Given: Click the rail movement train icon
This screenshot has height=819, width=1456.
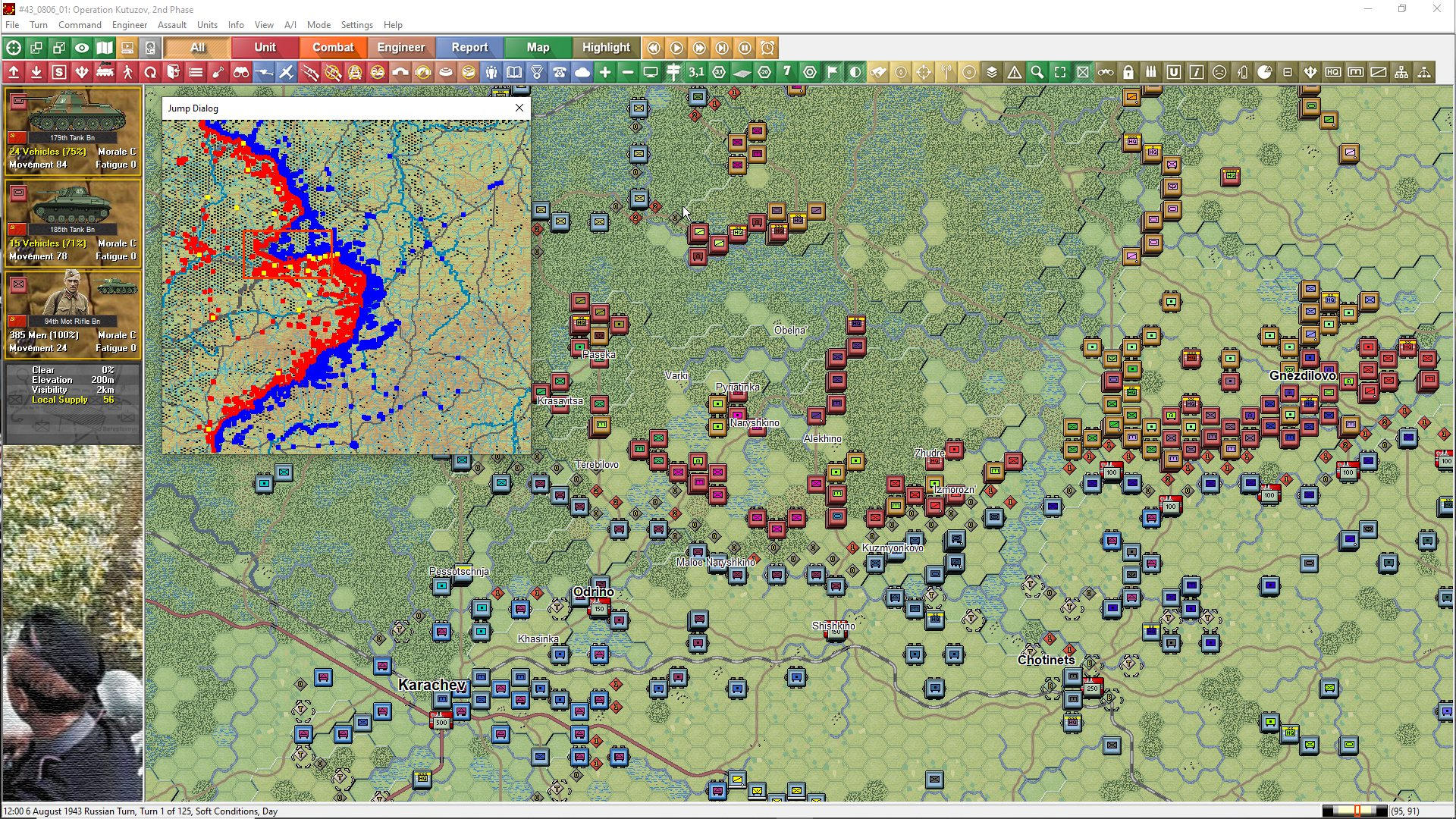Looking at the screenshot, I should point(105,72).
